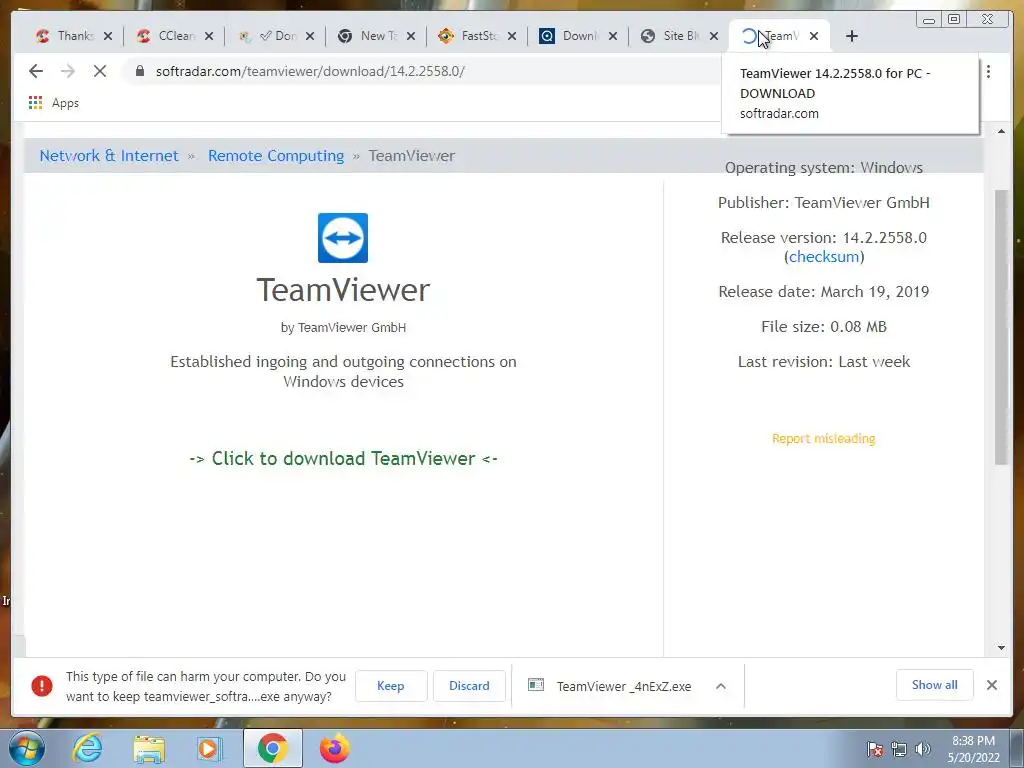The width and height of the screenshot is (1024, 768).
Task: Expand options for TeamViewer_4nExZ.exe download
Action: coord(721,686)
